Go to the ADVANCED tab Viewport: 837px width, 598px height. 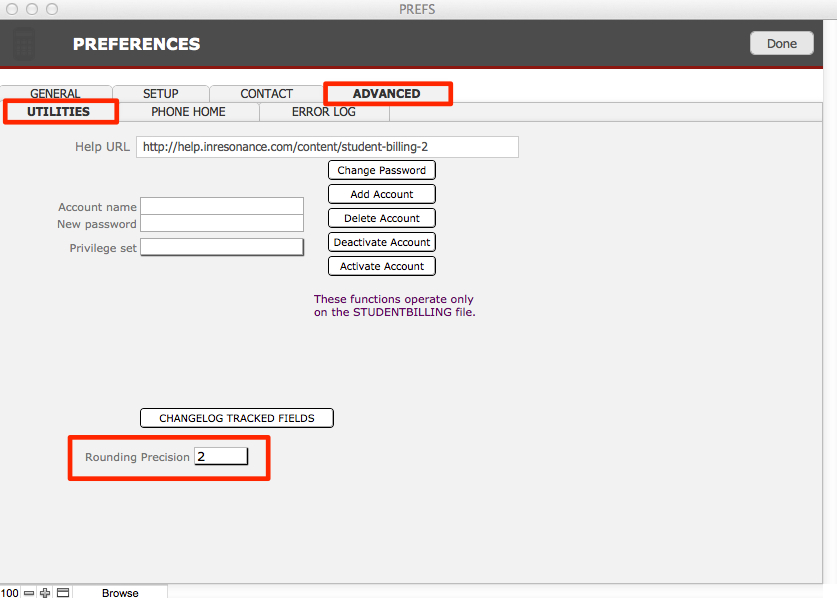pyautogui.click(x=386, y=94)
